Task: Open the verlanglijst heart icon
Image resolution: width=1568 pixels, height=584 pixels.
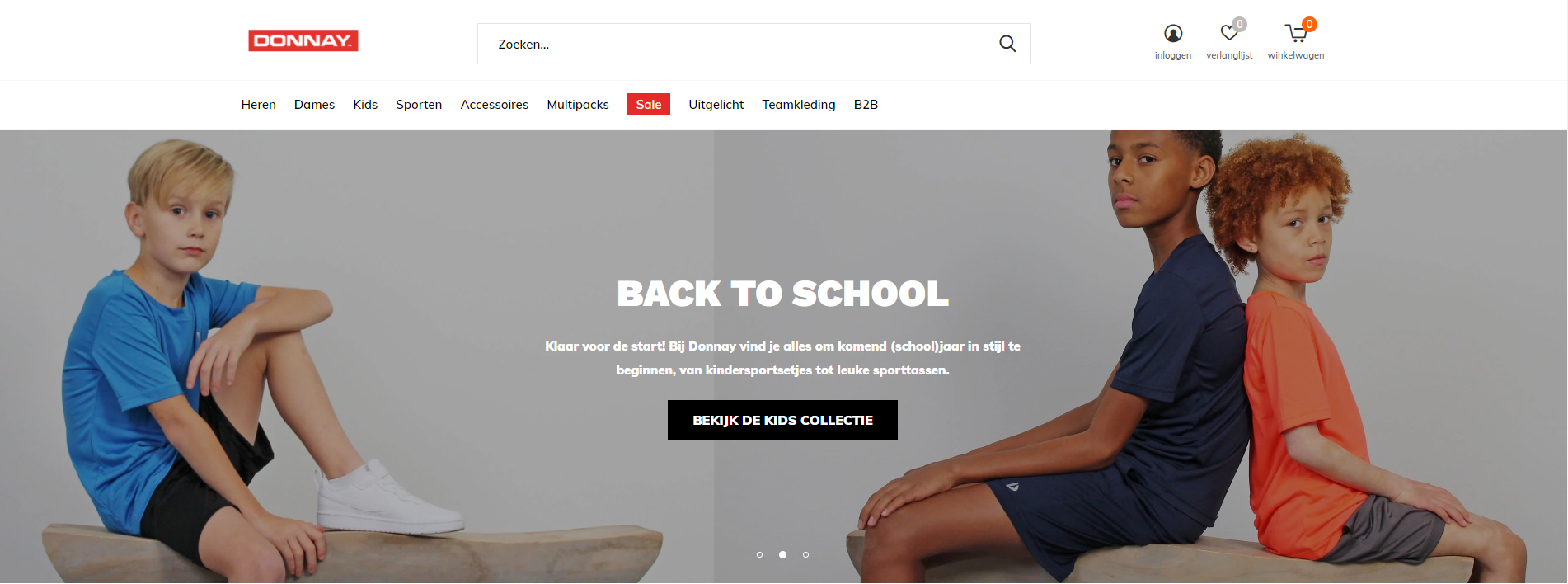Action: pos(1229,33)
